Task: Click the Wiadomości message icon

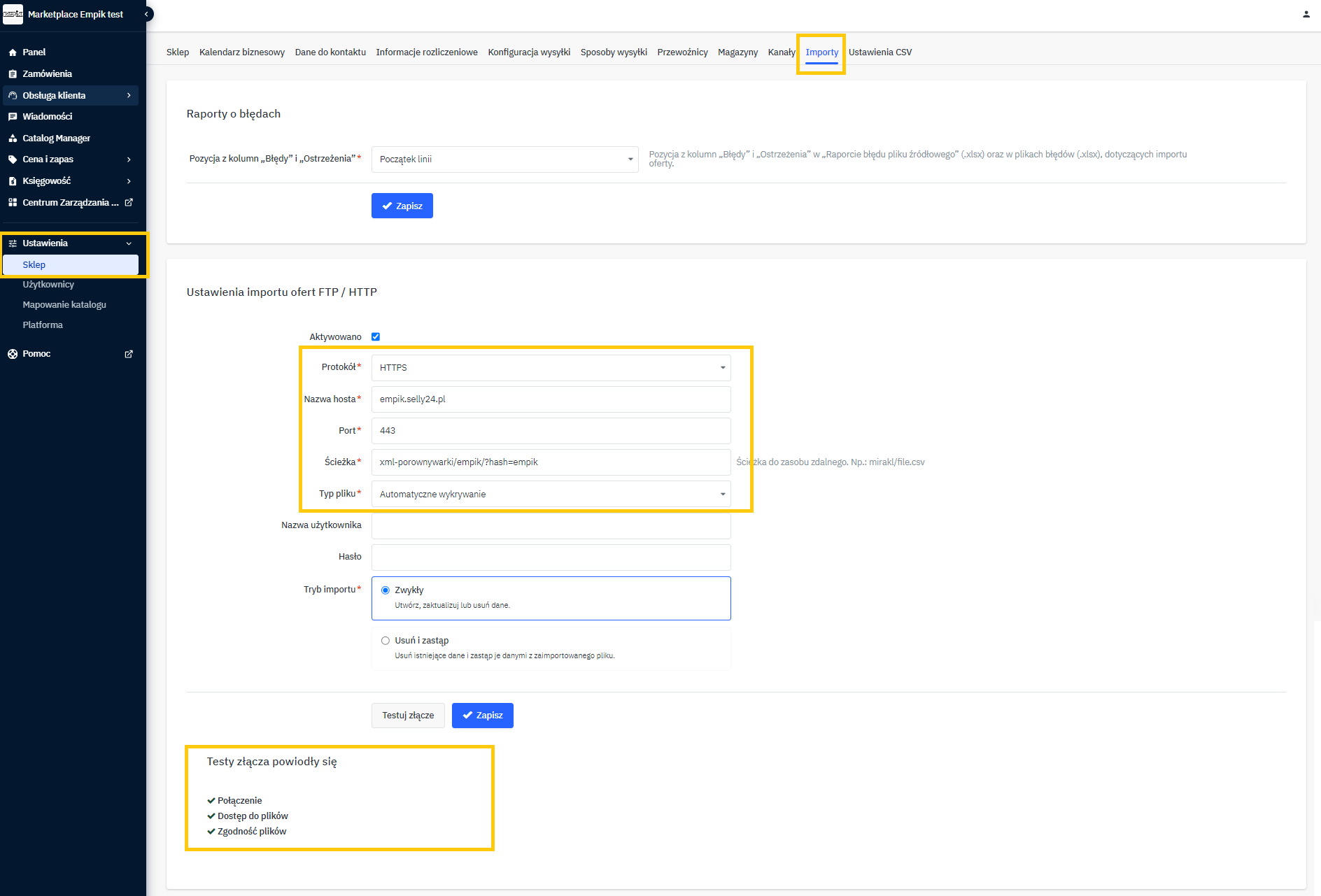Action: pyautogui.click(x=13, y=117)
